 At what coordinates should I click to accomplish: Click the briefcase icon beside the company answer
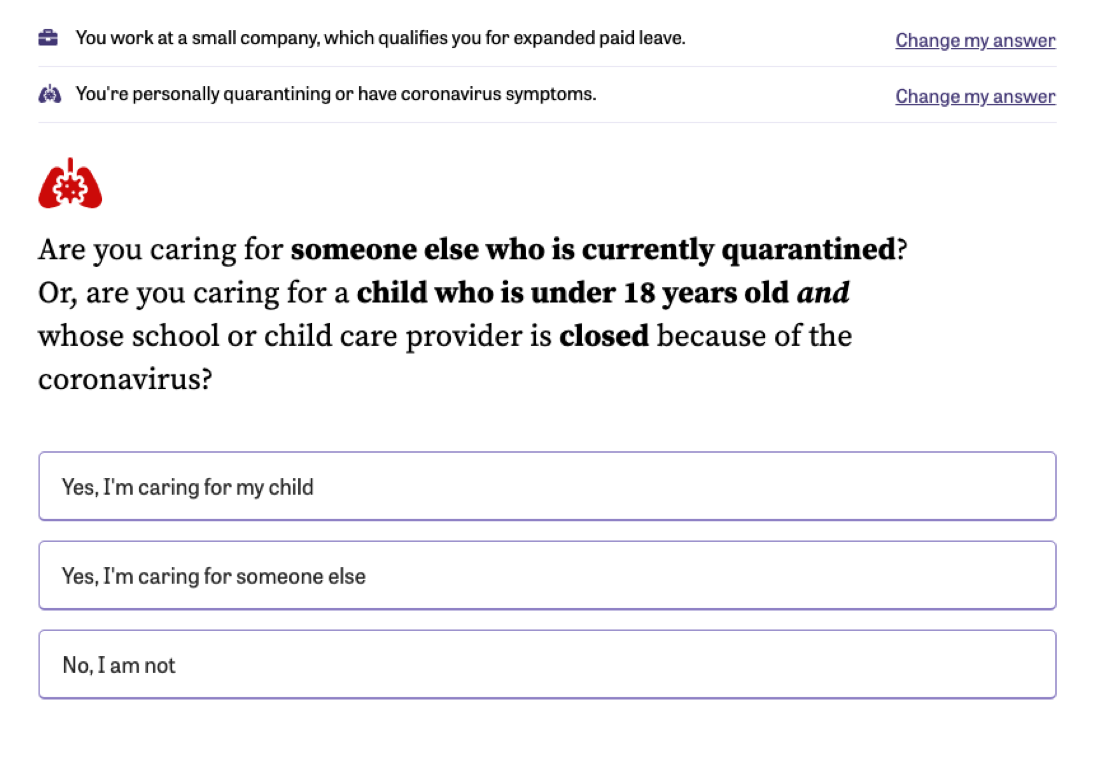click(x=48, y=37)
